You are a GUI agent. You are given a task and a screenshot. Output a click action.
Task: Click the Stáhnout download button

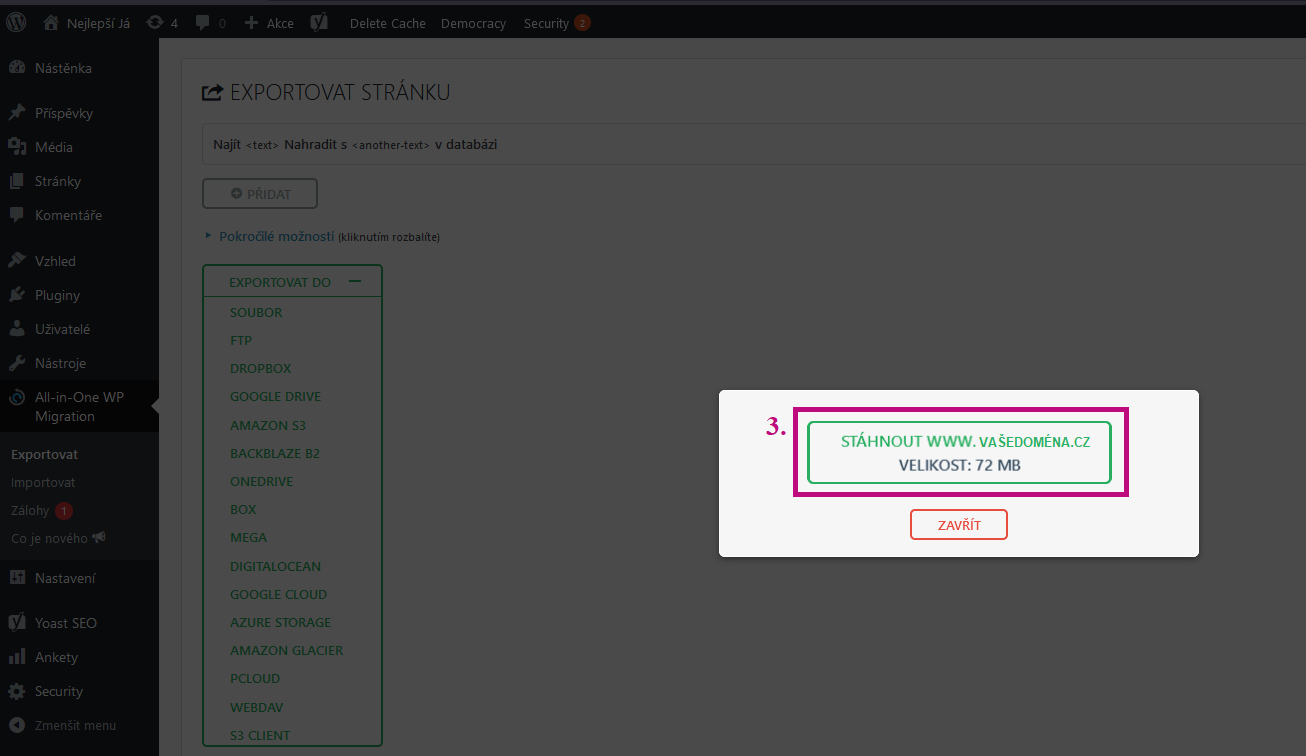click(x=959, y=452)
